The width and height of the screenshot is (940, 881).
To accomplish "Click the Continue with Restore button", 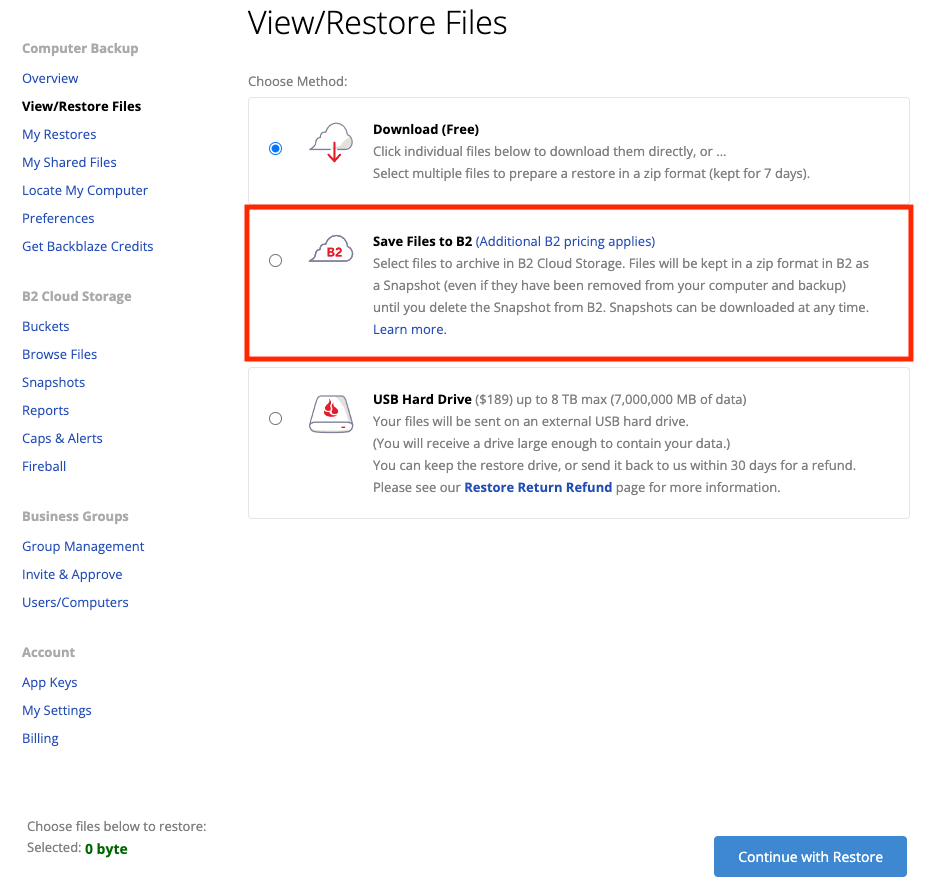I will pyautogui.click(x=810, y=856).
